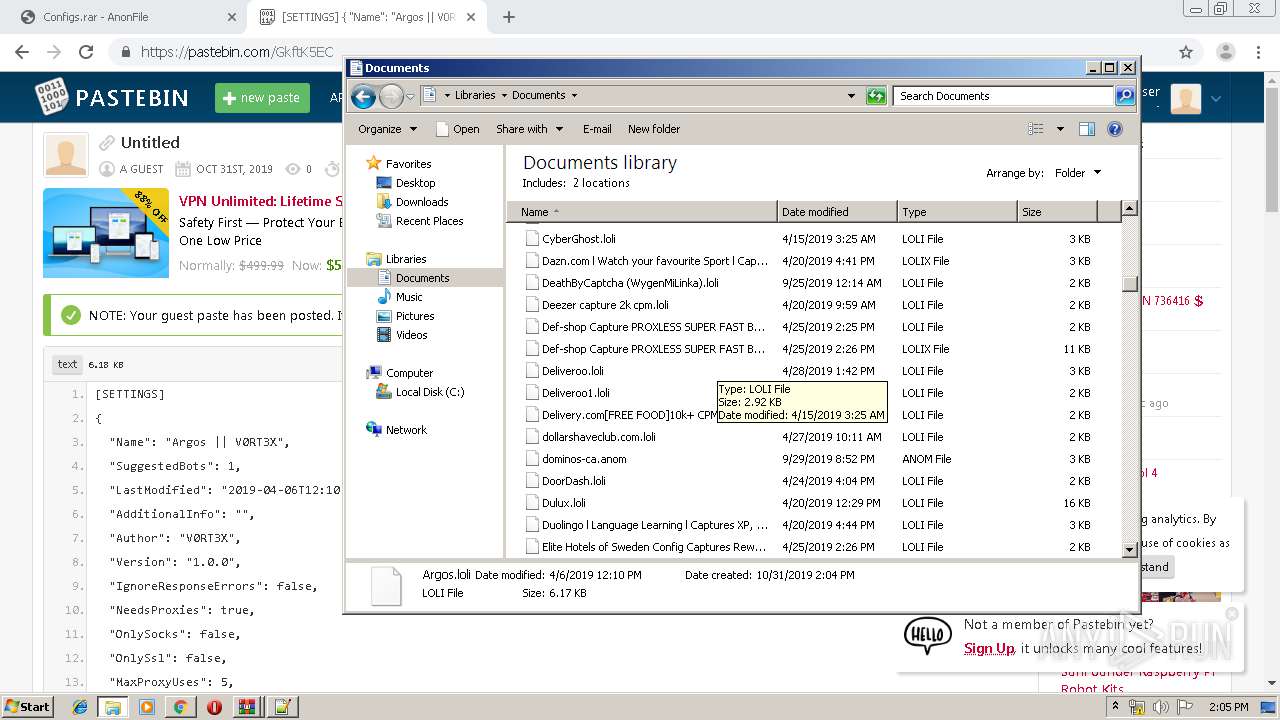The image size is (1280, 720).
Task: Open Favorites in navigation pane
Action: [x=408, y=164]
